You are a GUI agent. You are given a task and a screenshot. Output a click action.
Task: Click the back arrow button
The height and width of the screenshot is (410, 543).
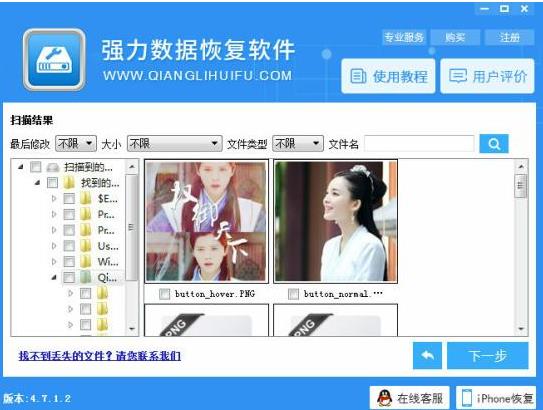[427, 356]
